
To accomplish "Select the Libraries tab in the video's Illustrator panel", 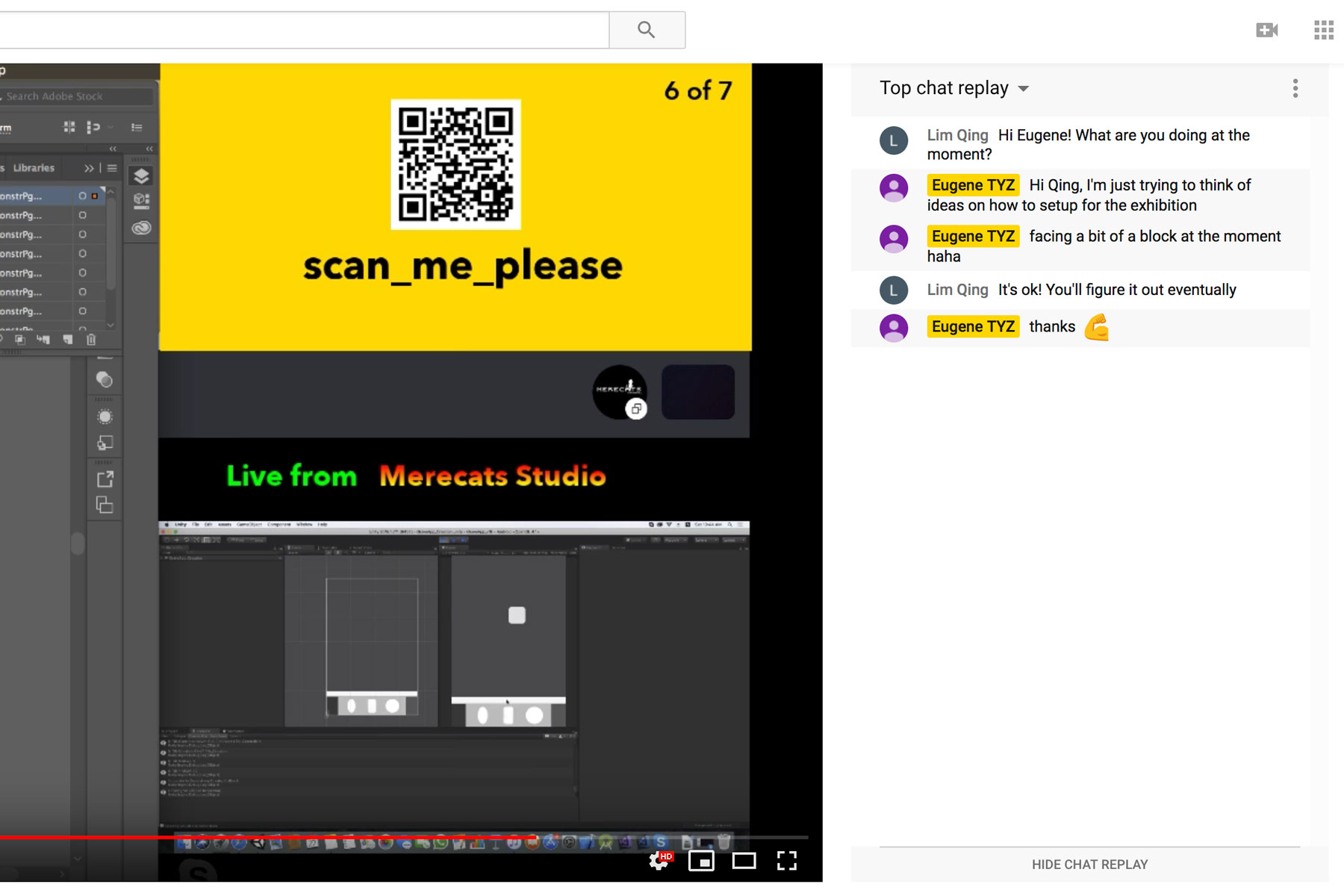I will [34, 168].
